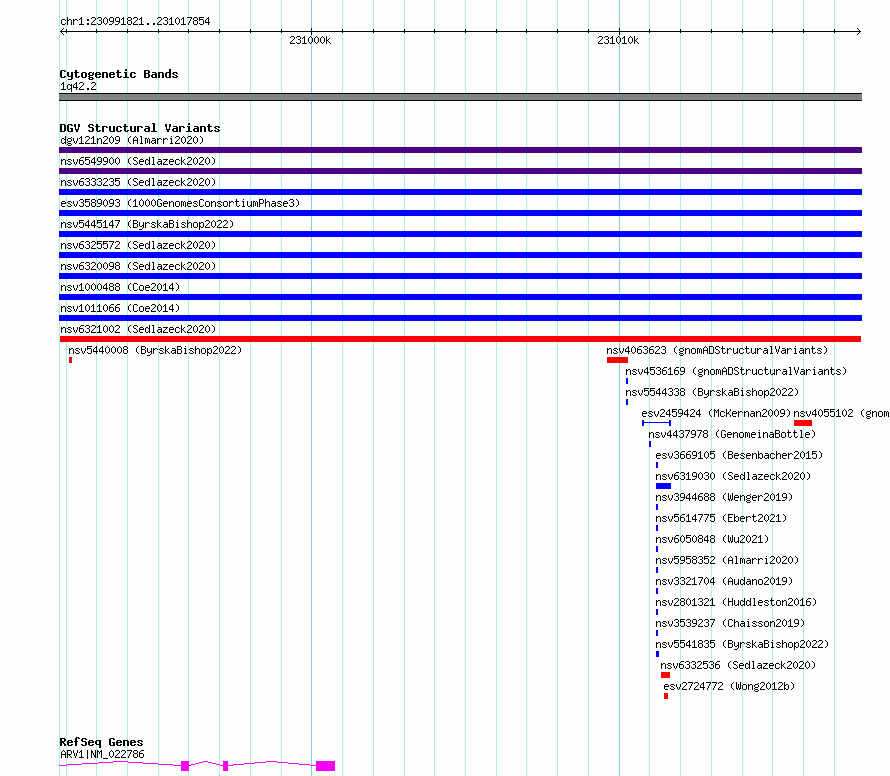Click the blue bracket feature under esv2459424
The image size is (890, 776).
pos(657,423)
